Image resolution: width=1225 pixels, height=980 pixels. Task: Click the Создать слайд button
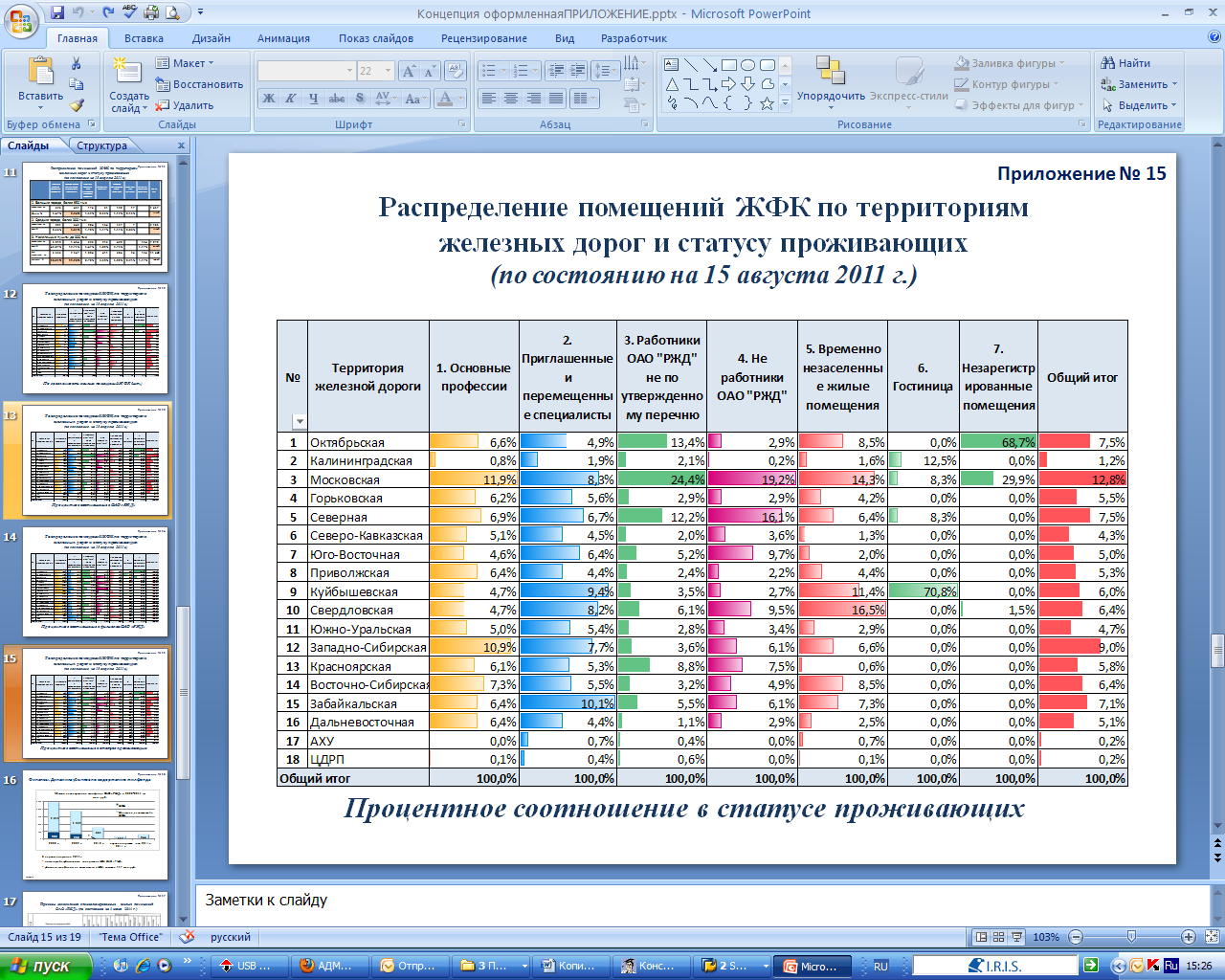pyautogui.click(x=129, y=85)
